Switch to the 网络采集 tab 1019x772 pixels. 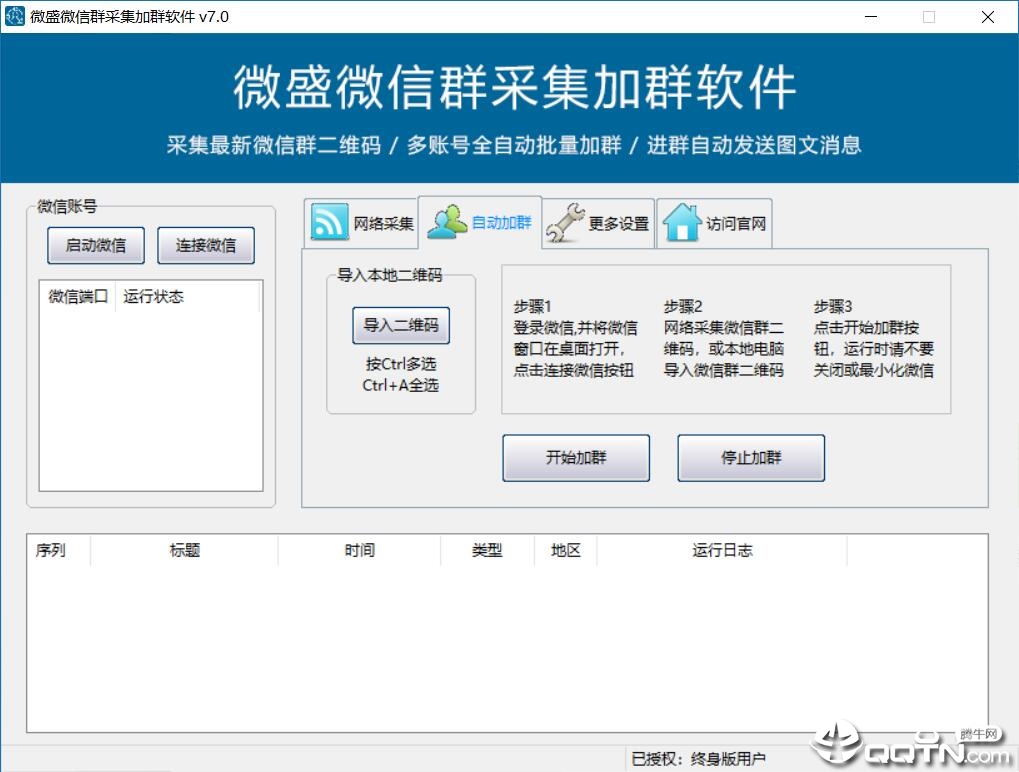361,223
